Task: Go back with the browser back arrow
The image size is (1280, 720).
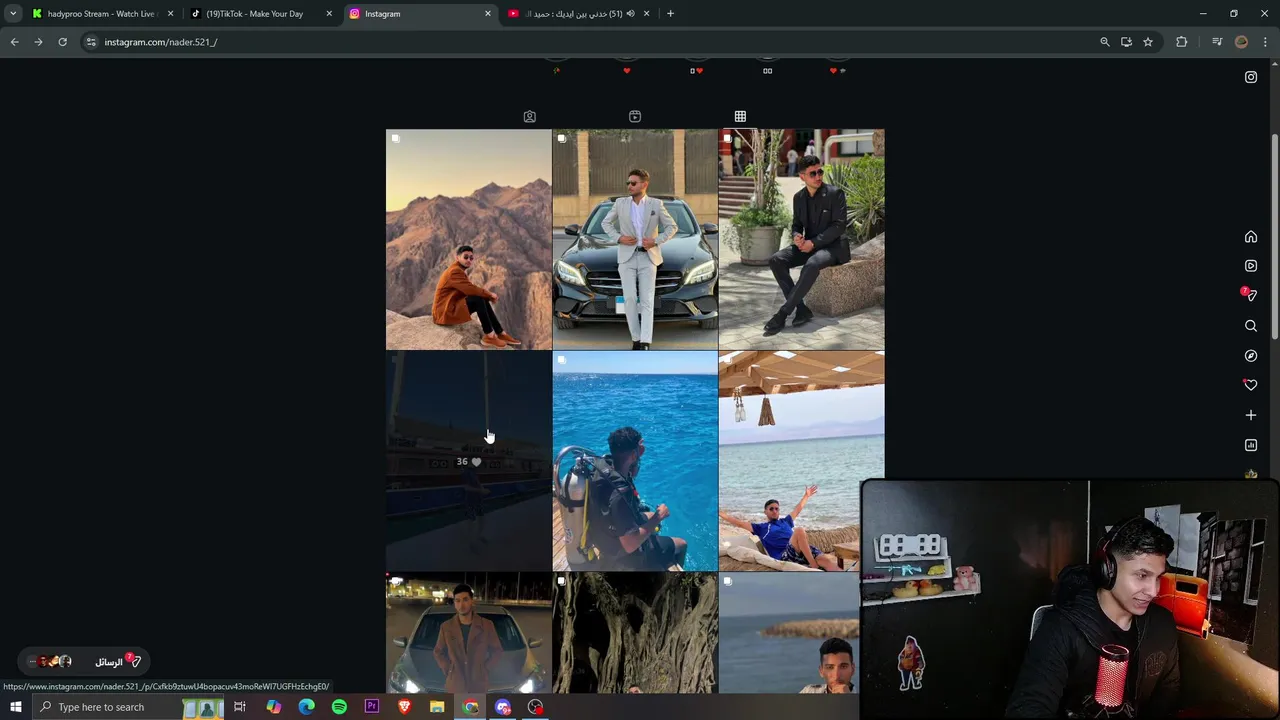Action: click(x=14, y=42)
